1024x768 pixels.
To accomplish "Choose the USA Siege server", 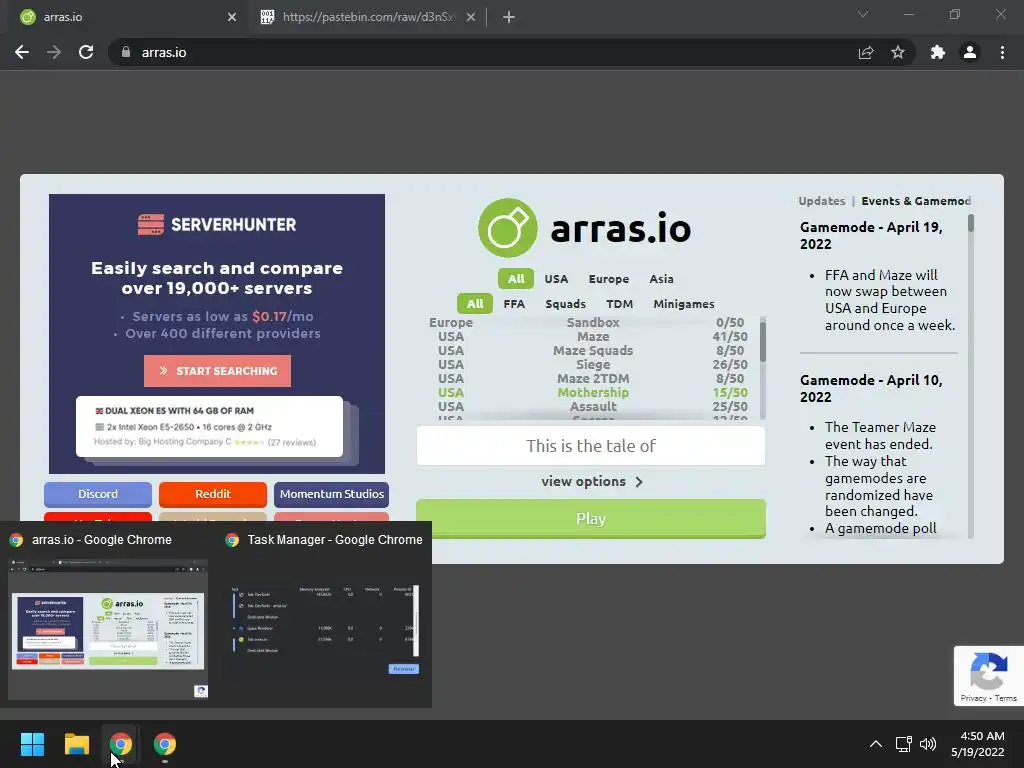I will pos(587,364).
